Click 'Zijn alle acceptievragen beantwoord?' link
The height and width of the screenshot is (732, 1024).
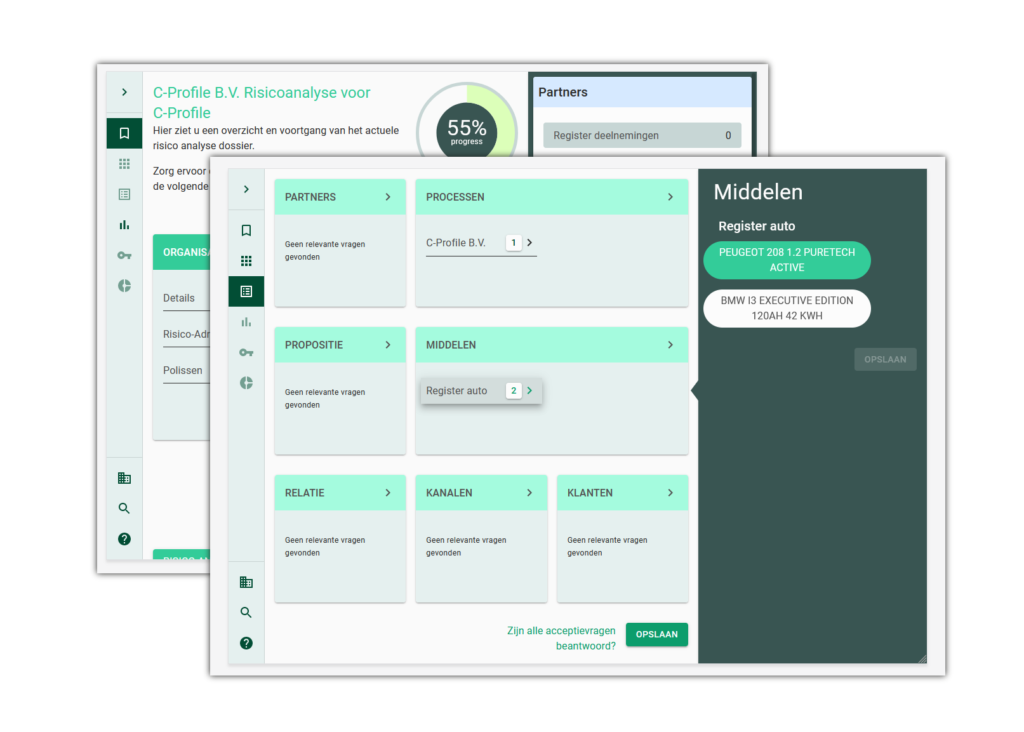pos(561,638)
